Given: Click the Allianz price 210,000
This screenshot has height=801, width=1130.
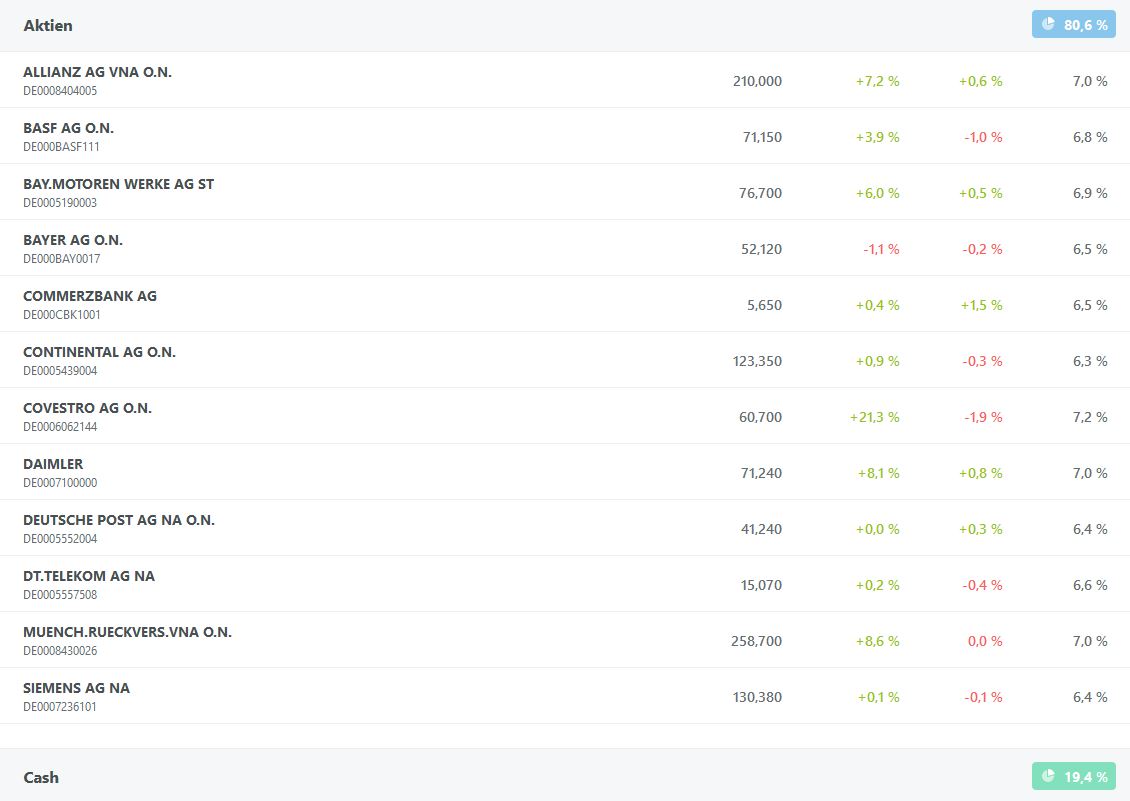Looking at the screenshot, I should 757,81.
